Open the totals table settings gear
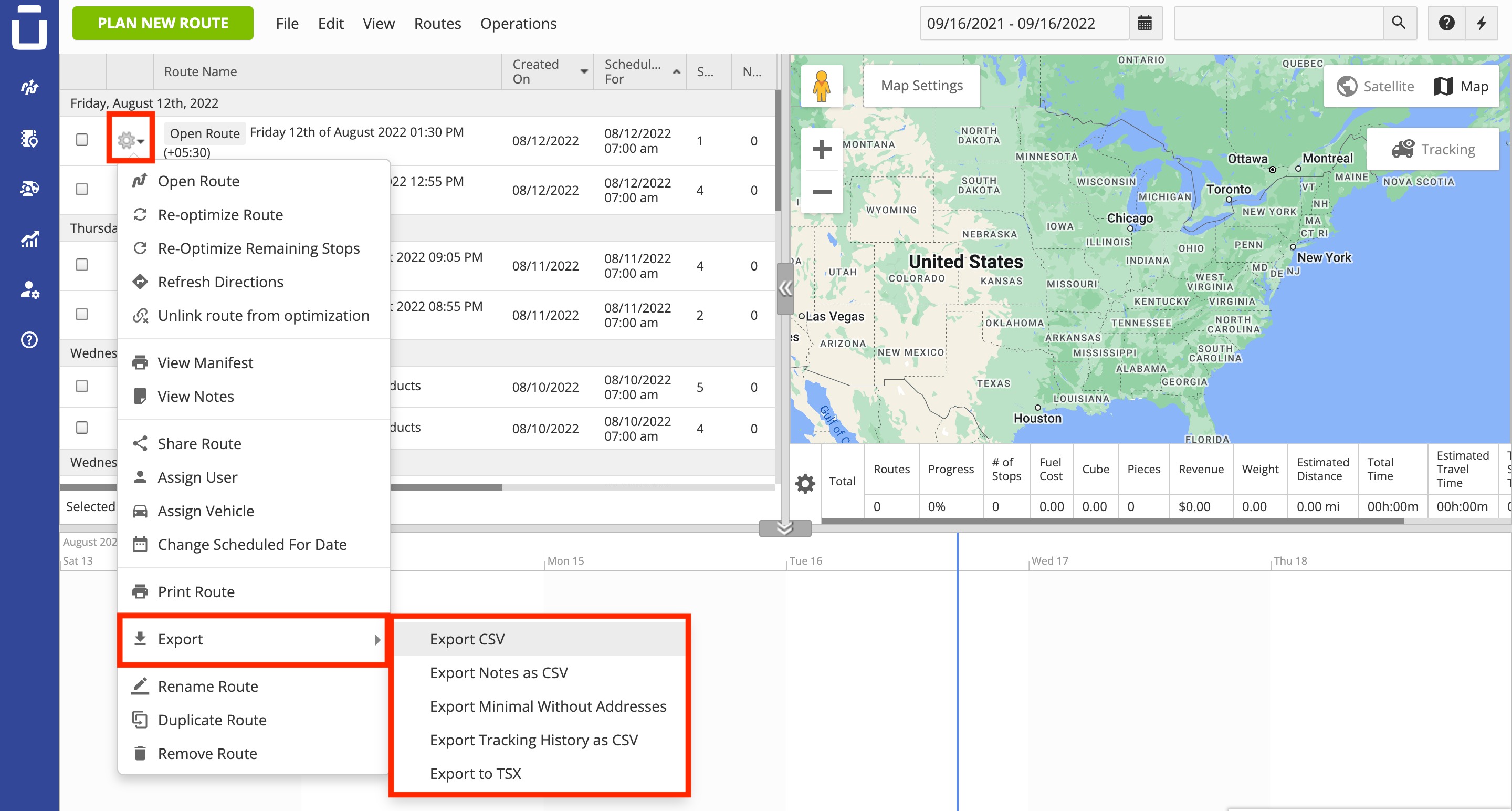 tap(805, 483)
